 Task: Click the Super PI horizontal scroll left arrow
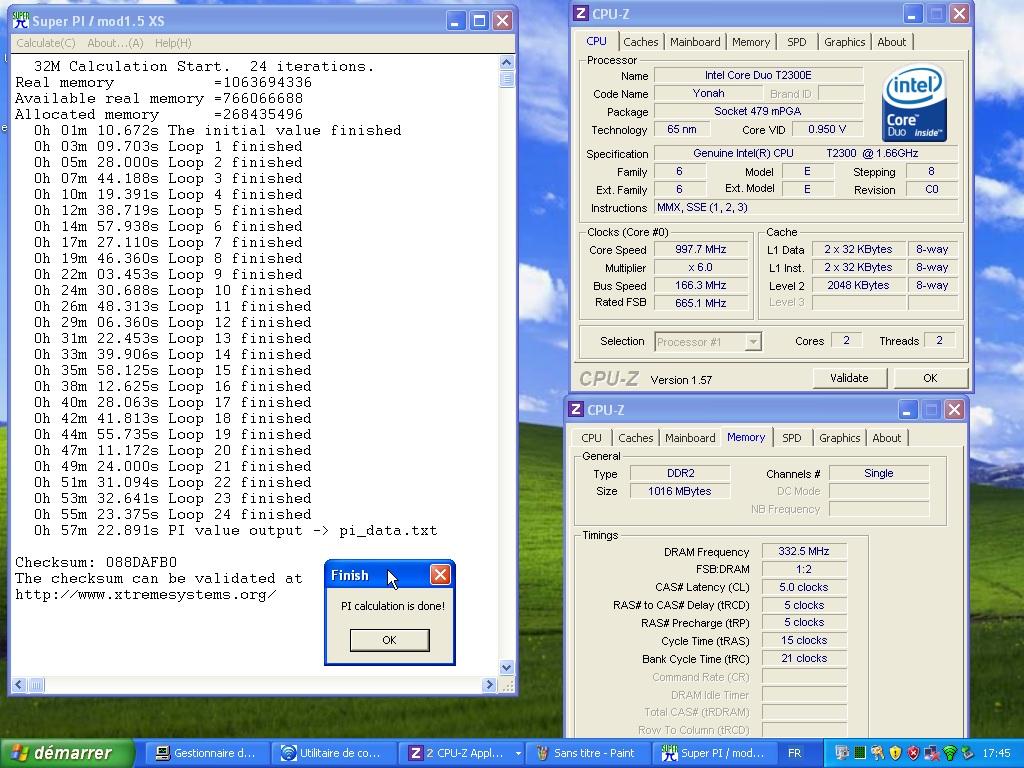[x=18, y=684]
